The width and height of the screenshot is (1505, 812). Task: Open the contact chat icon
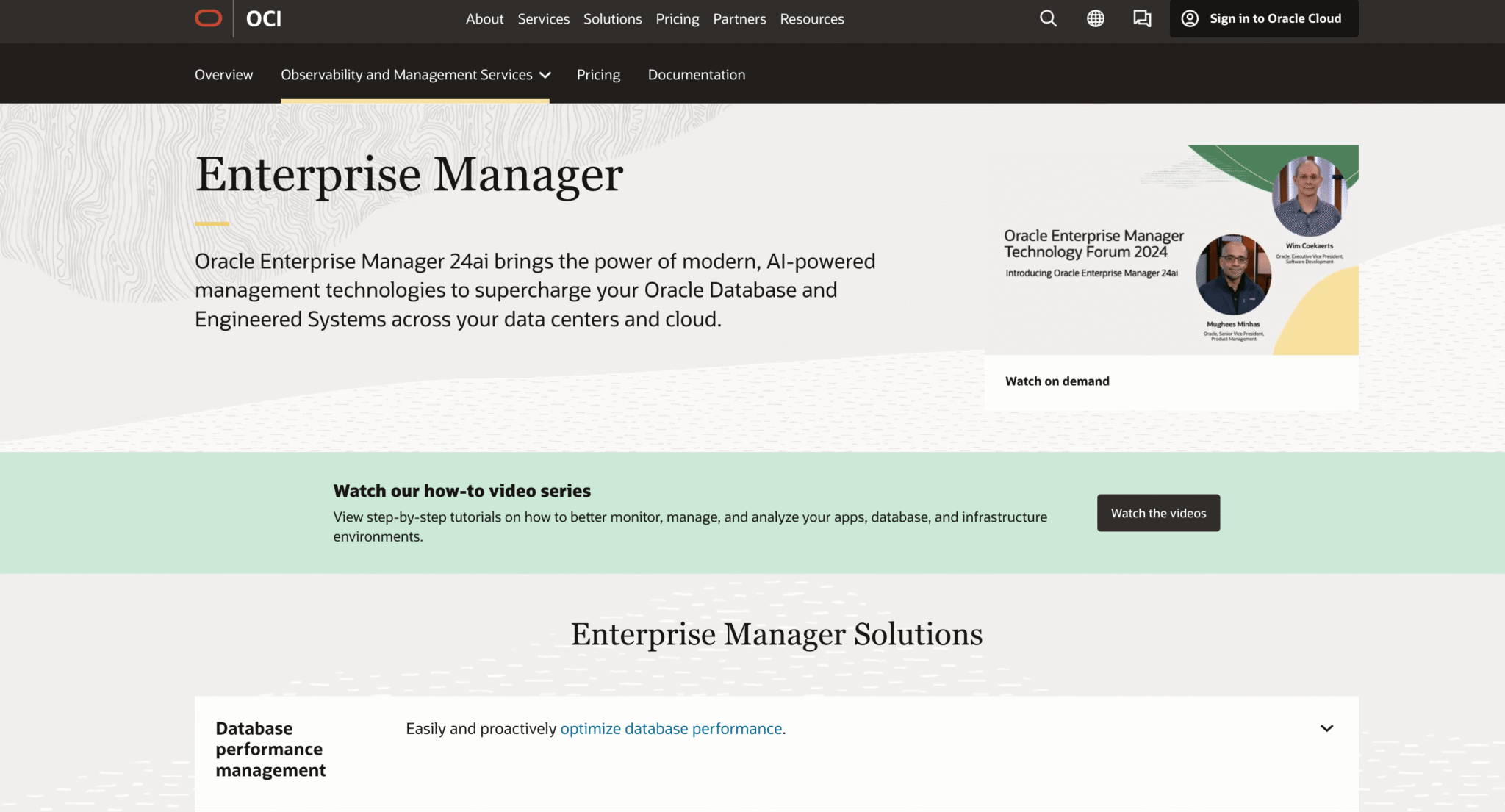tap(1142, 18)
